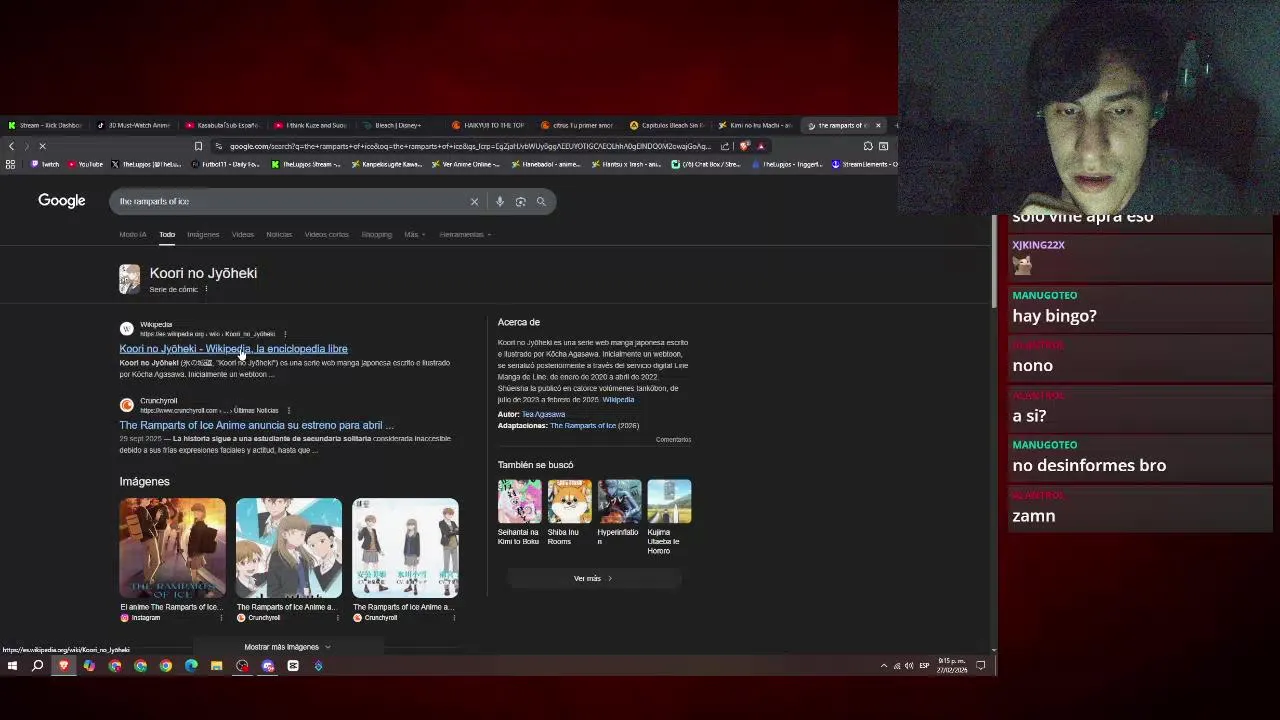Select the Videos results tab
Image resolution: width=1280 pixels, height=720 pixels.
(x=243, y=235)
